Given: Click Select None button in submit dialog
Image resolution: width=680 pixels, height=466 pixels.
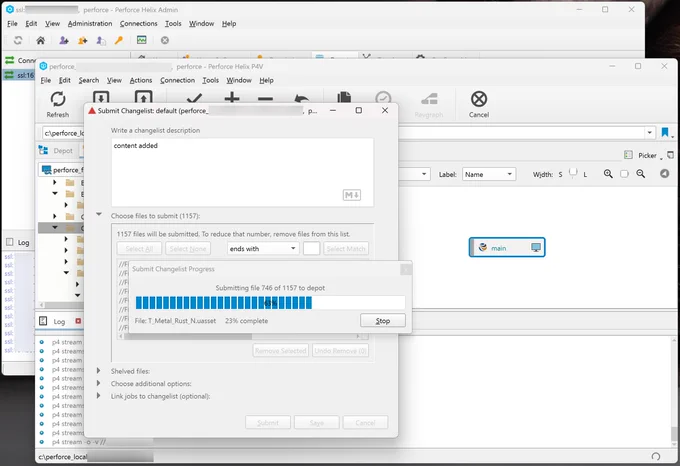Looking at the screenshot, I should click(x=188, y=249).
